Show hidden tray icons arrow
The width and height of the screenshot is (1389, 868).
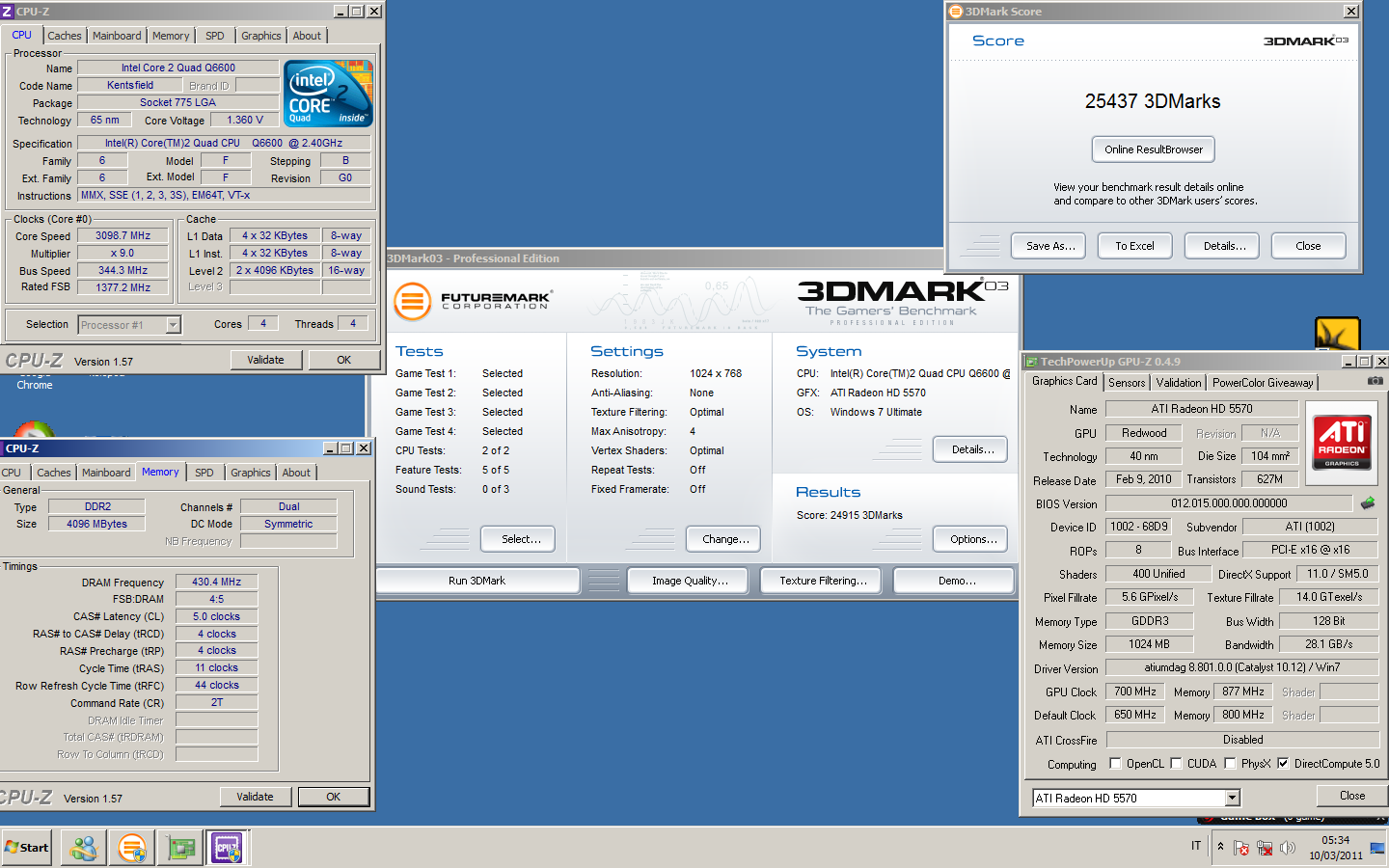click(1220, 847)
